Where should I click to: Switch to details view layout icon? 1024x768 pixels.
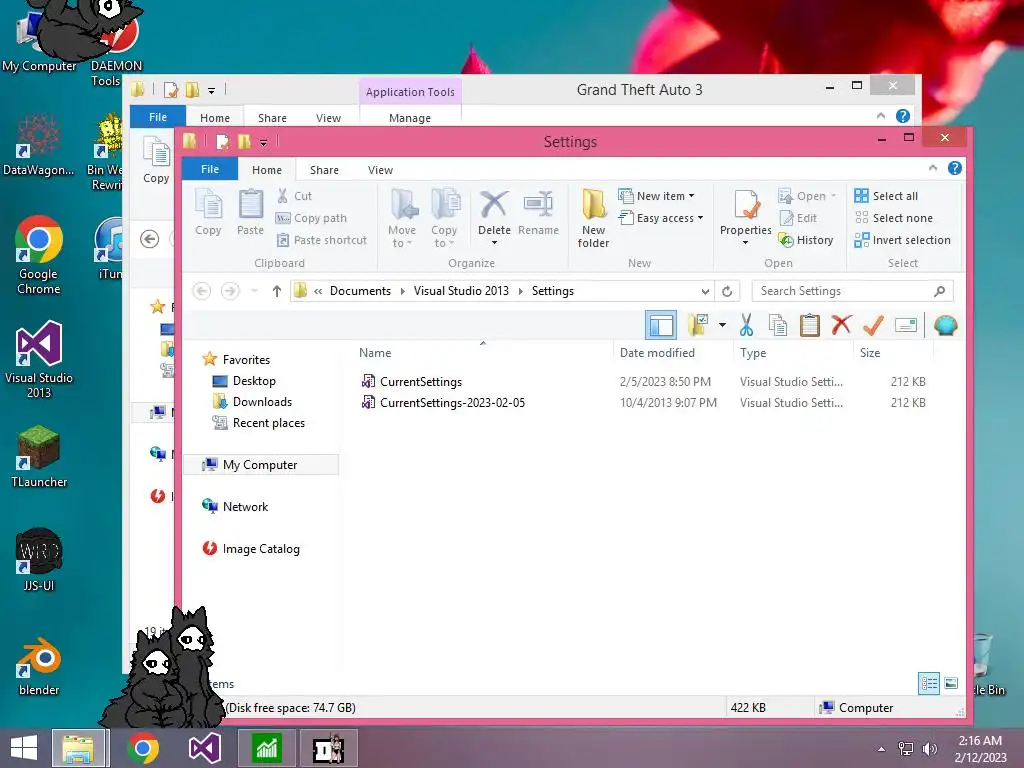(x=929, y=684)
